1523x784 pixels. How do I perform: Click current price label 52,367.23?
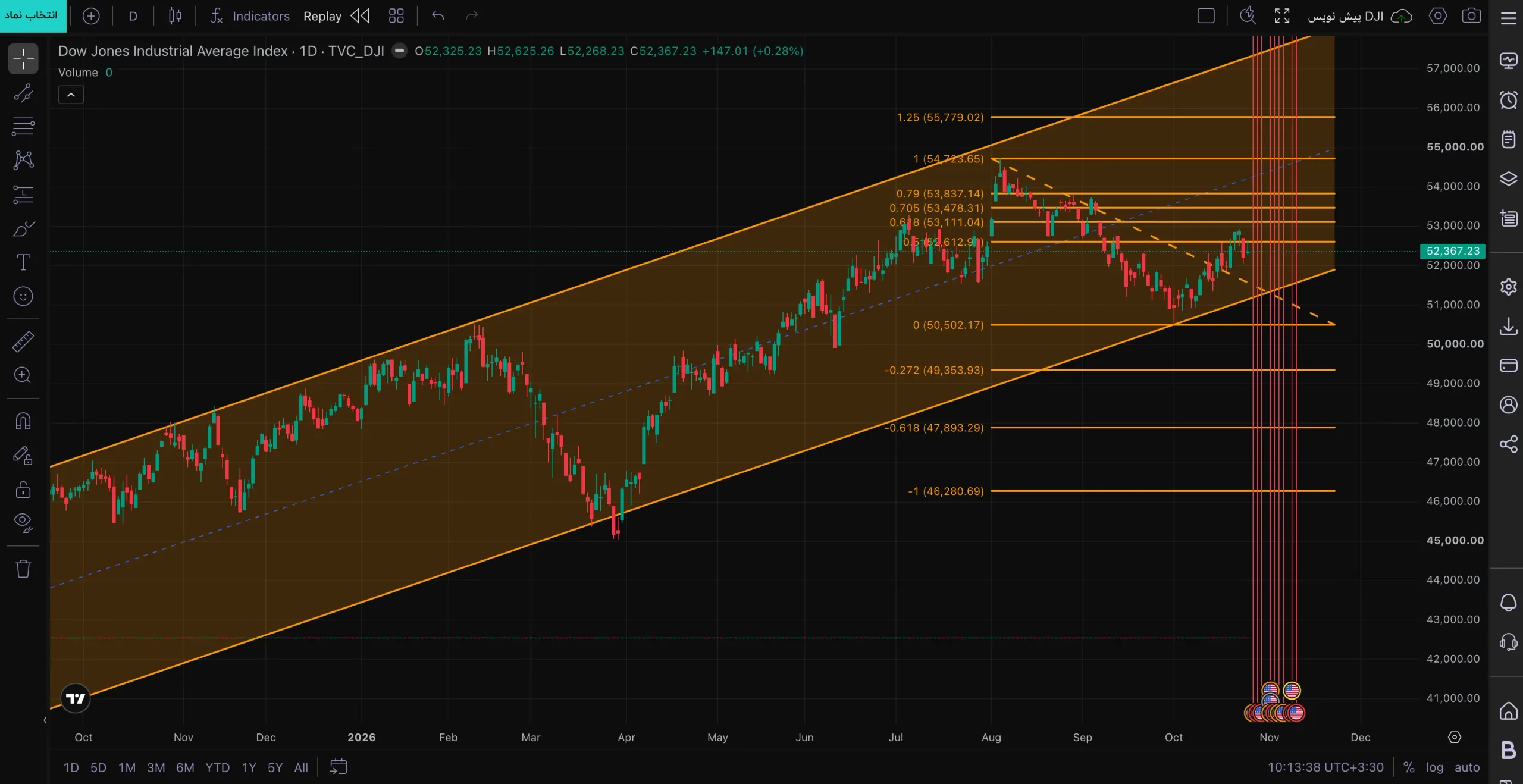pyautogui.click(x=1453, y=251)
